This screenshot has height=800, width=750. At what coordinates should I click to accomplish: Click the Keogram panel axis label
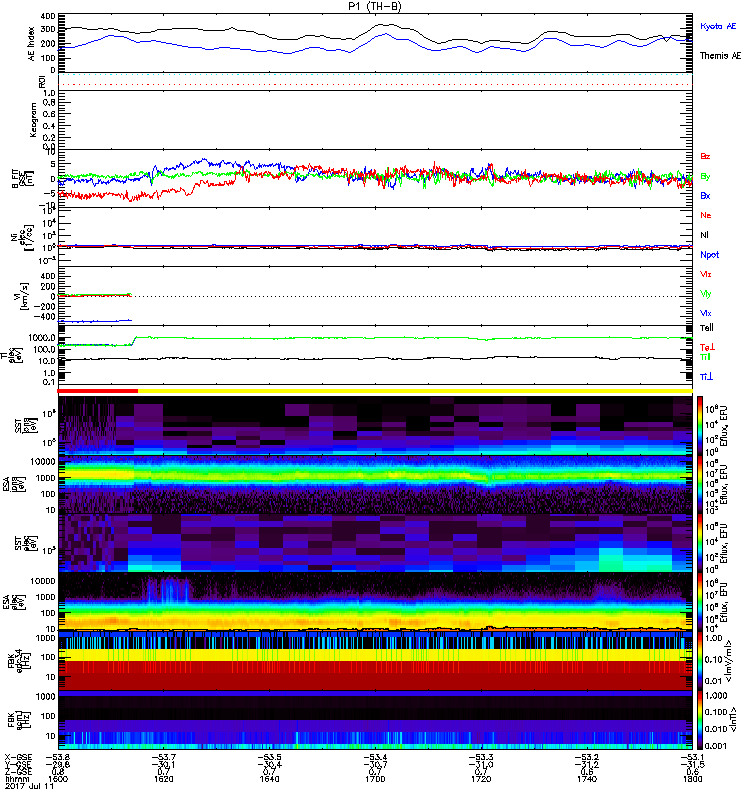tap(33, 120)
